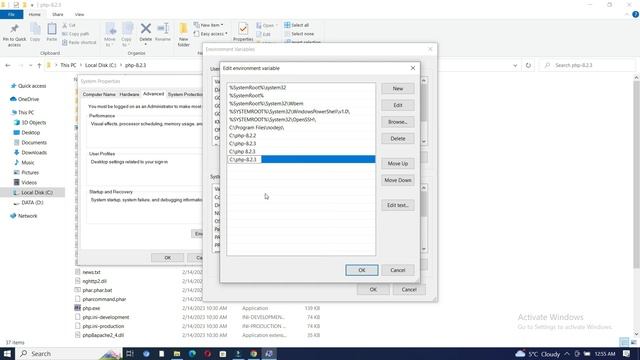Click the Edit button beside the path list
This screenshot has width=640, height=360.
(398, 105)
